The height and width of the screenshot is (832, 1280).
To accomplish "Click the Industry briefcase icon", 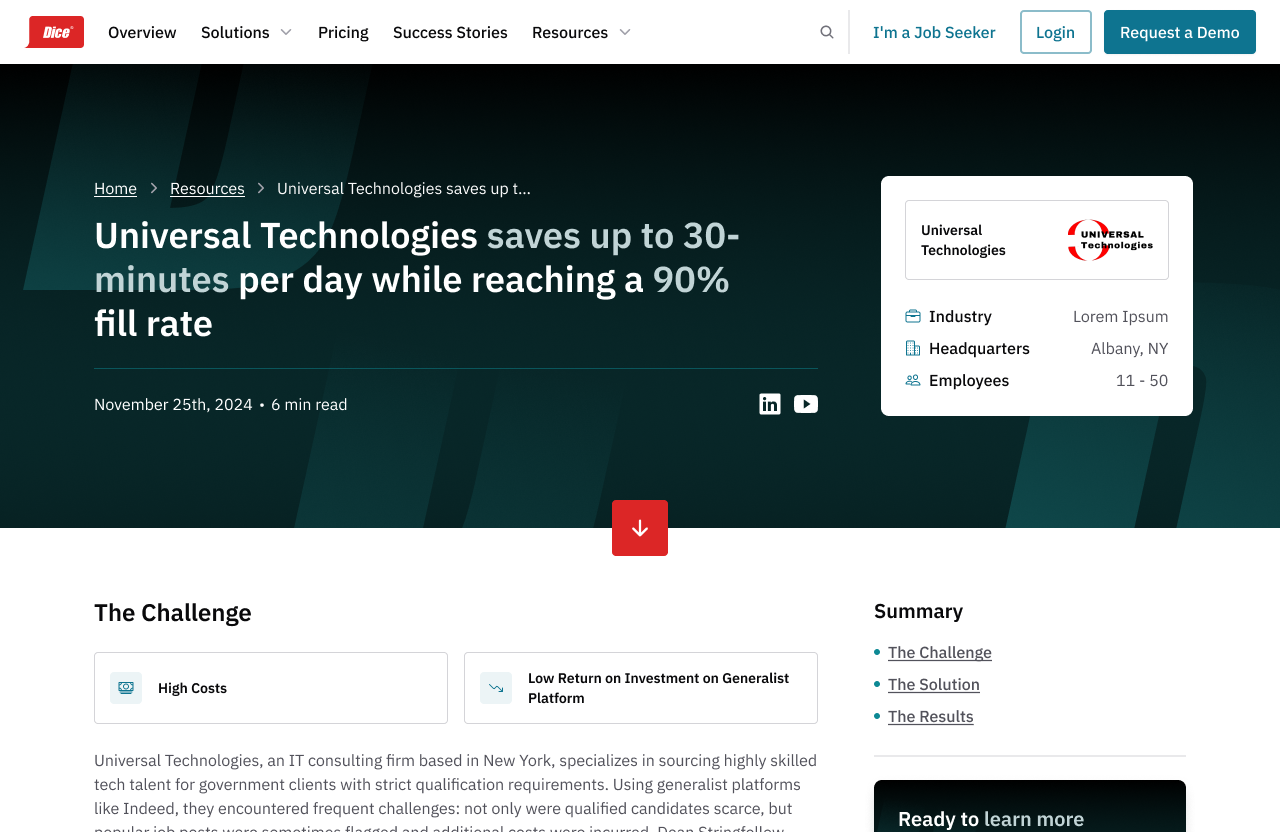I will pyautogui.click(x=913, y=316).
